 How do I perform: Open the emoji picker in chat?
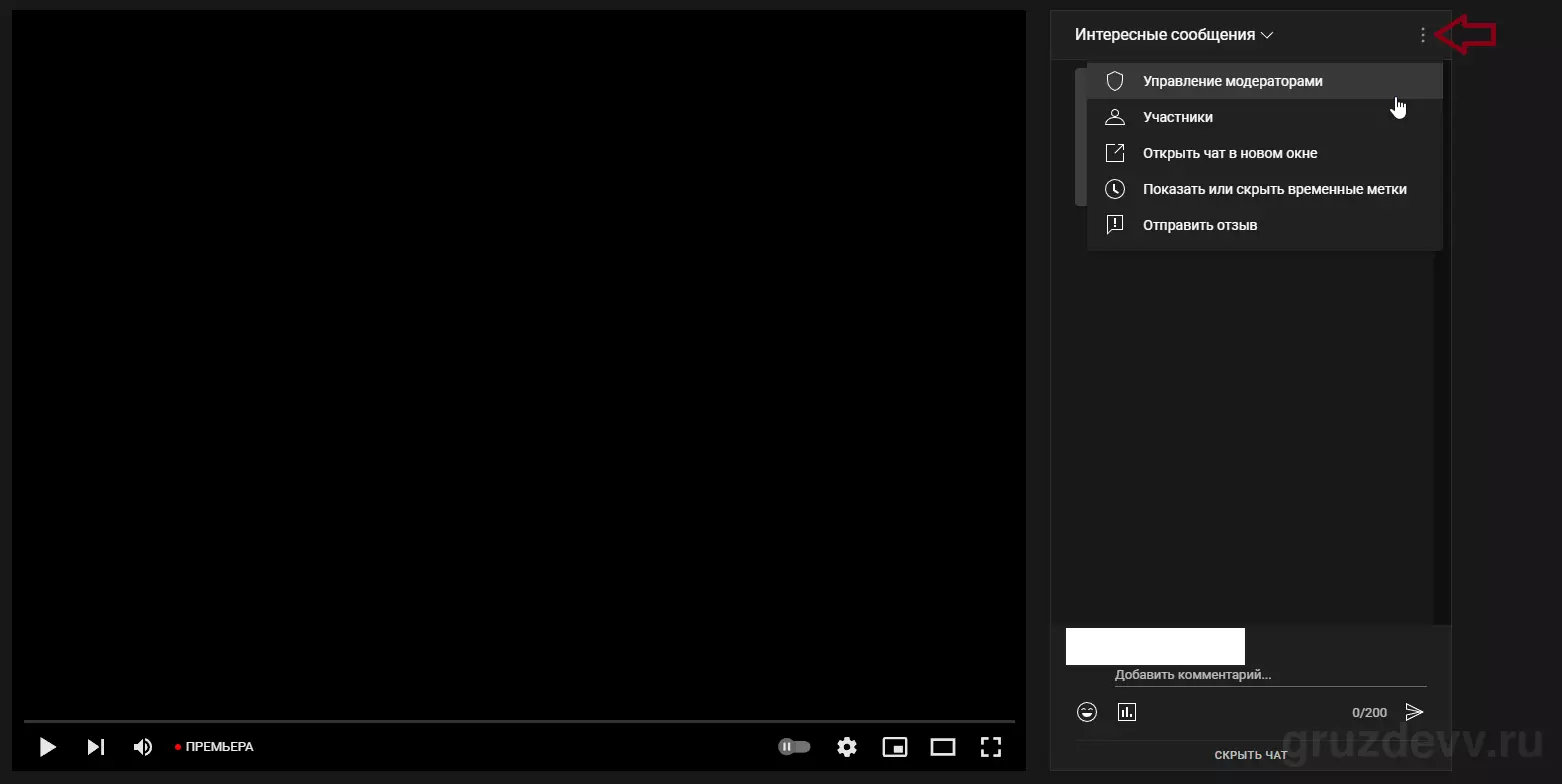pos(1087,712)
